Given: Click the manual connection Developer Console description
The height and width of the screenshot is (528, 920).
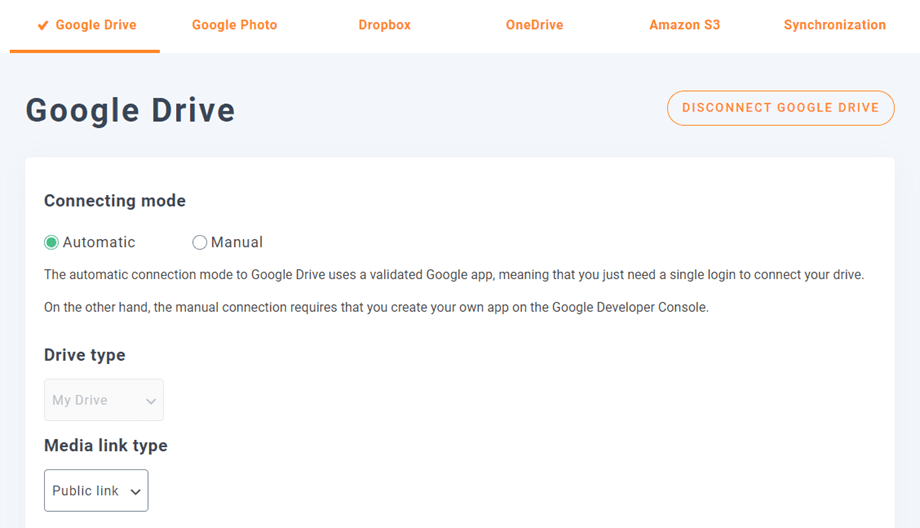Looking at the screenshot, I should [x=376, y=308].
